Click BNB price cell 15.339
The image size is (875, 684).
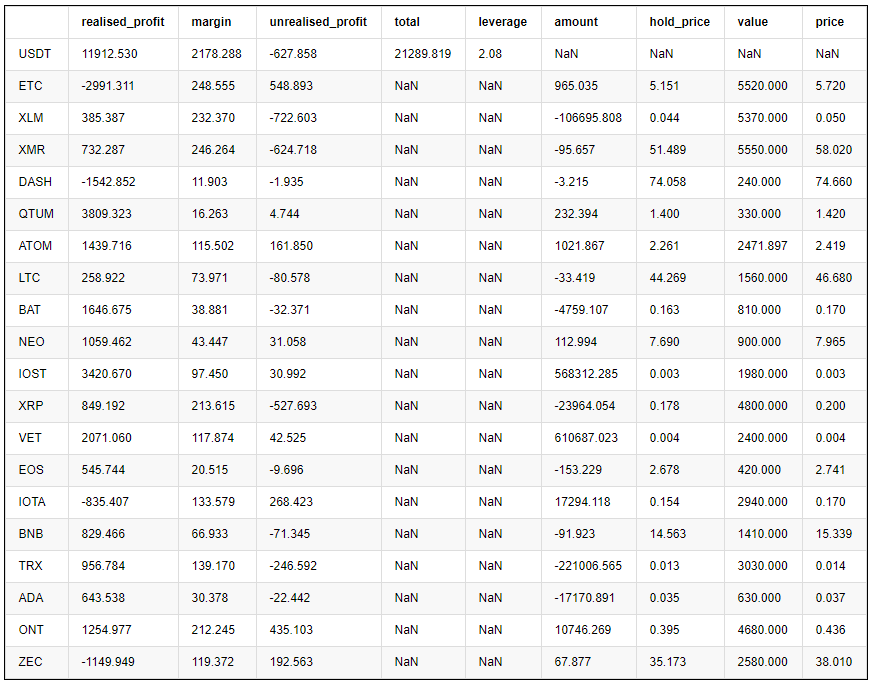[833, 534]
